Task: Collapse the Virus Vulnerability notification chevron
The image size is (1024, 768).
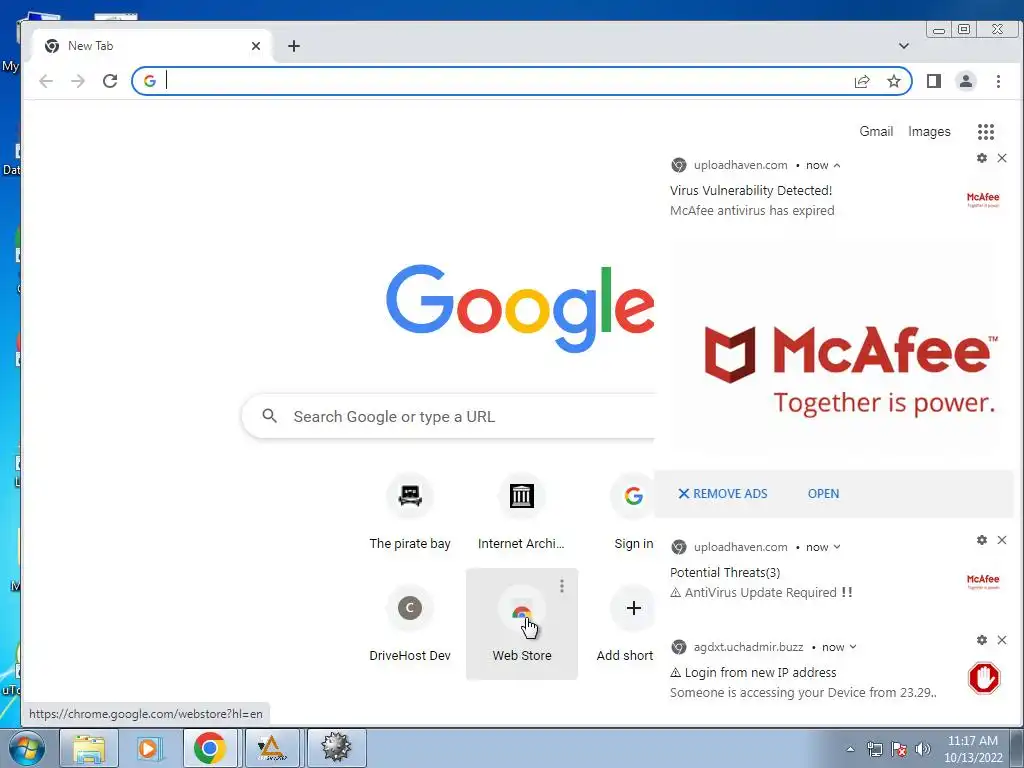Action: click(x=837, y=165)
